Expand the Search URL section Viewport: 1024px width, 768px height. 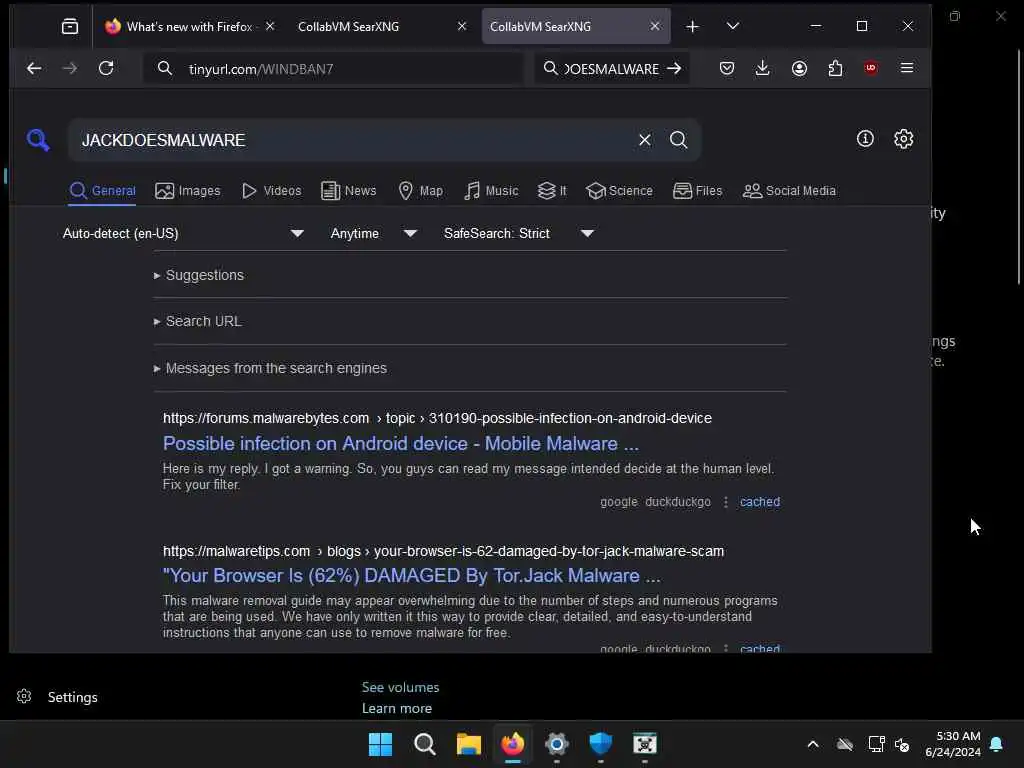(197, 321)
